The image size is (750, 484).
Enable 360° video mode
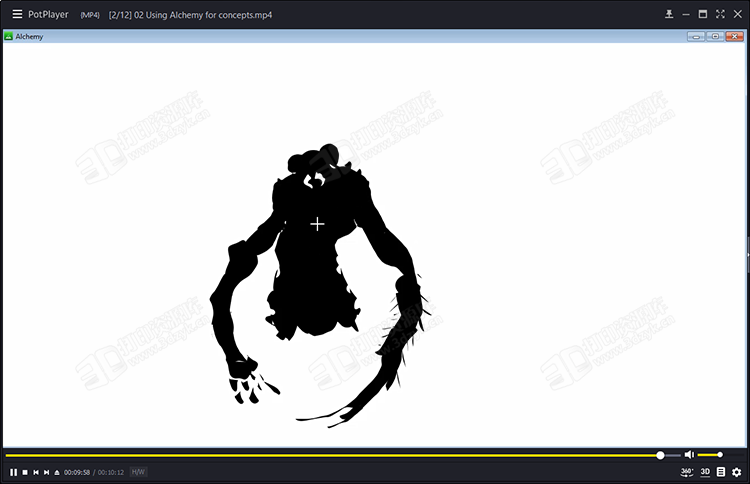(687, 472)
